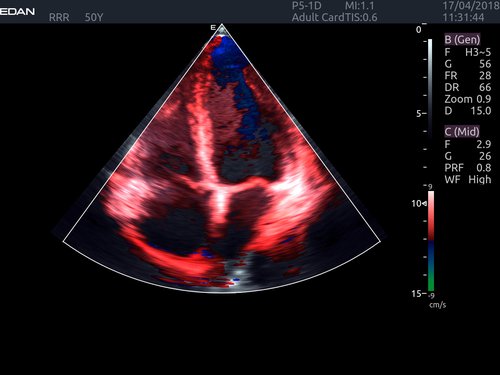Click color frequency value 2.9
This screenshot has width=500, height=375.
pos(484,144)
